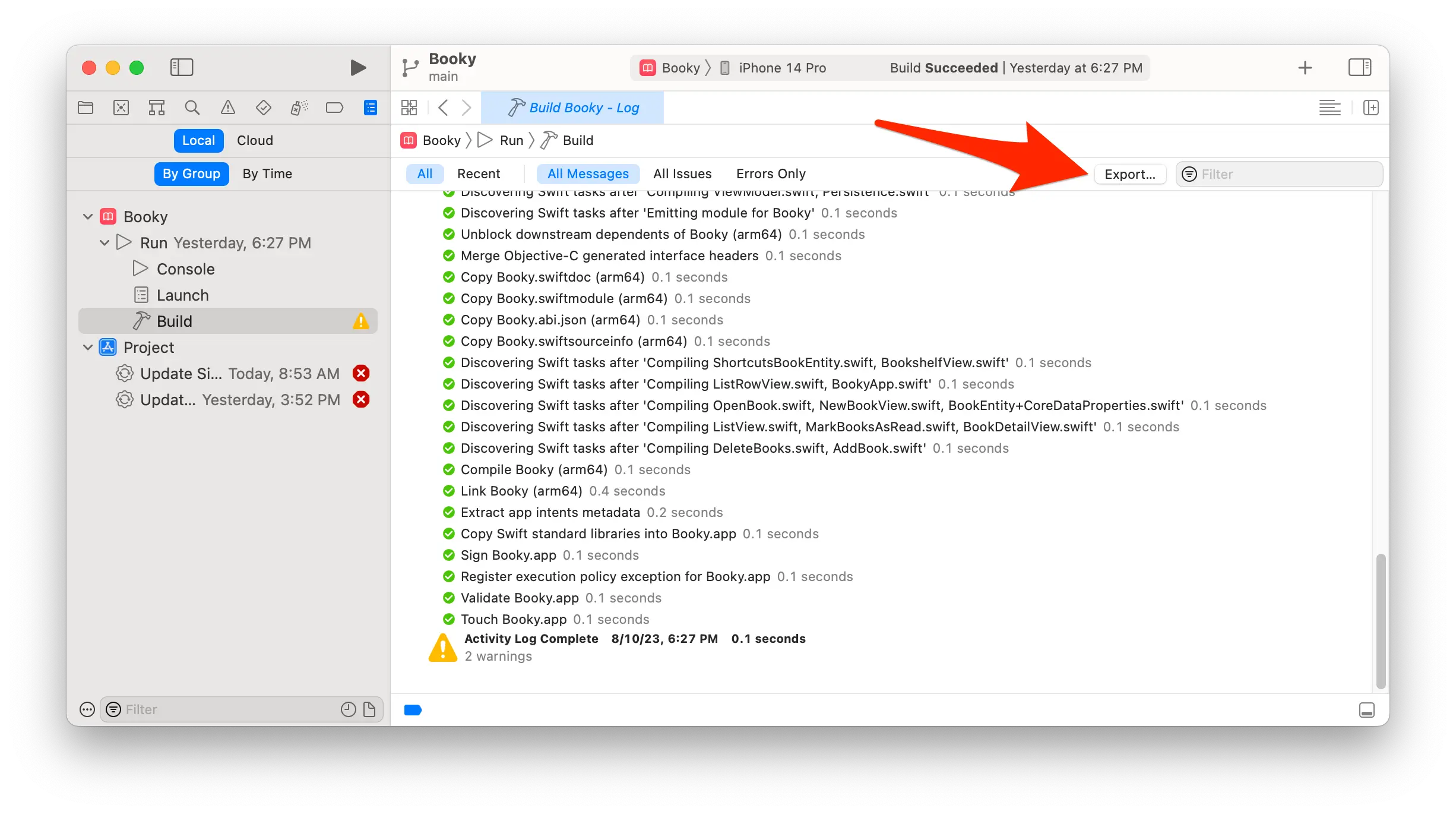Viewport: 1456px width, 814px height.
Task: Toggle the inspector panel on right
Action: click(1360, 67)
